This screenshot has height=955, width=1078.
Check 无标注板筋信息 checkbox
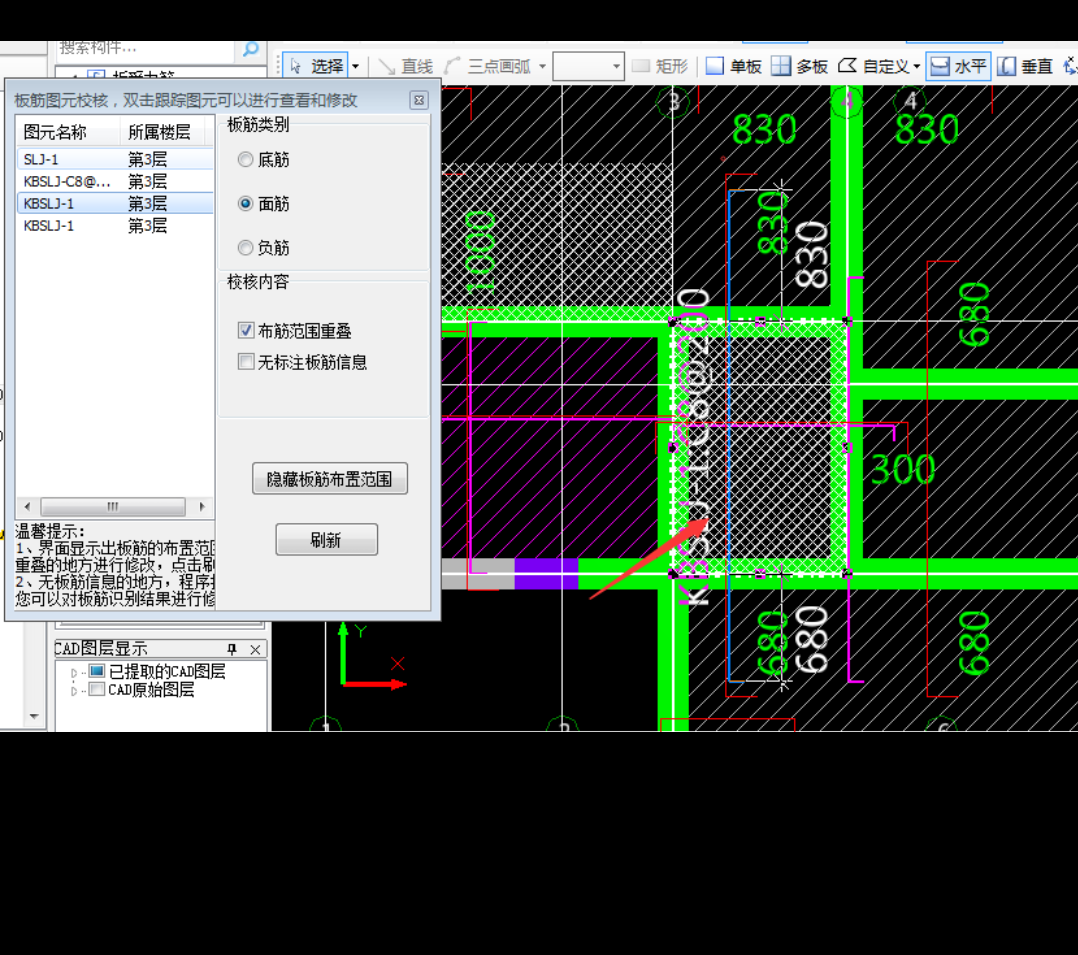coord(245,361)
